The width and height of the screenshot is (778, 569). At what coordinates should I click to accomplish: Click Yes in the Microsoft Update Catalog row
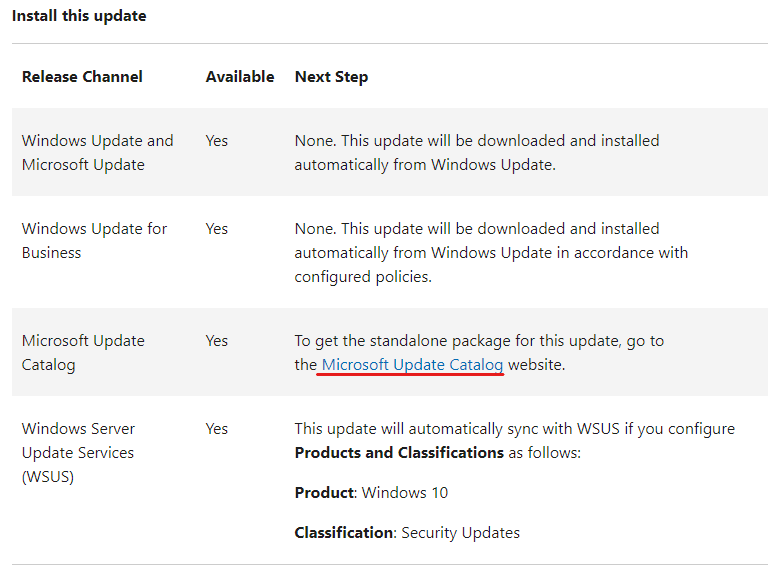[217, 341]
